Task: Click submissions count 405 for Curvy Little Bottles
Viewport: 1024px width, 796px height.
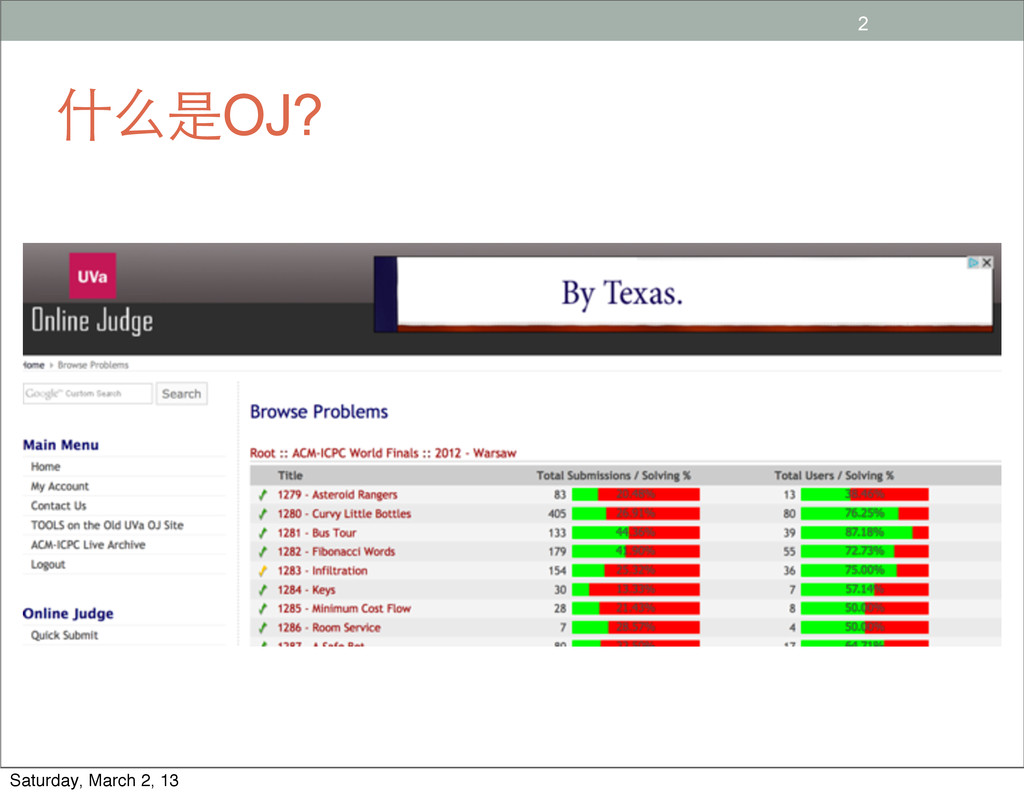Action: pos(557,514)
